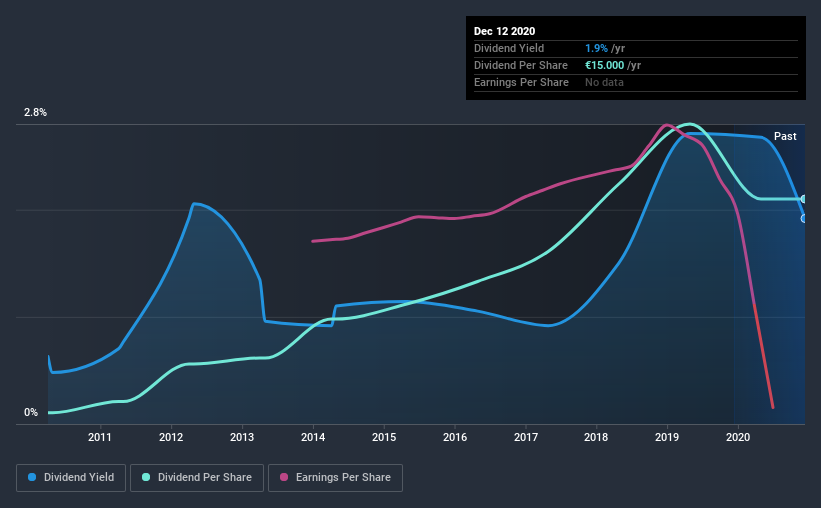Click the 2017 x-axis label
This screenshot has height=508, width=821.
point(526,437)
